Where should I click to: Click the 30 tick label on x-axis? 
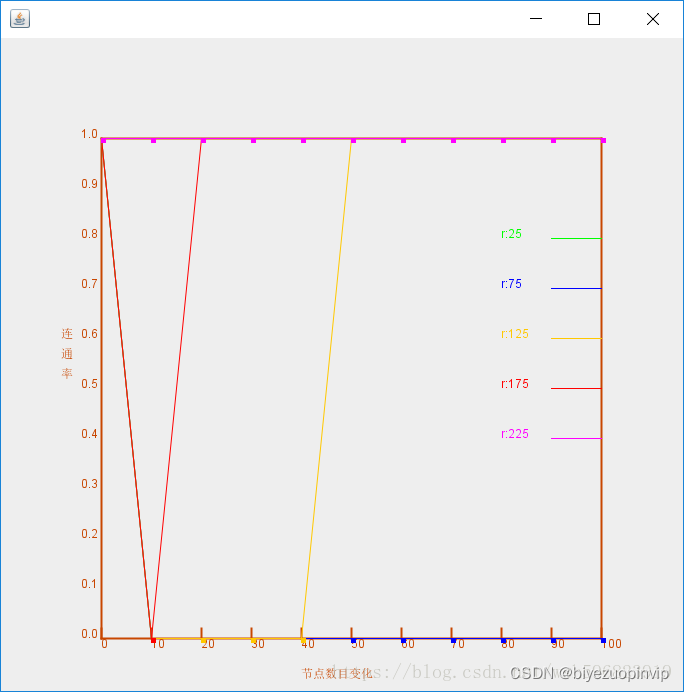258,644
